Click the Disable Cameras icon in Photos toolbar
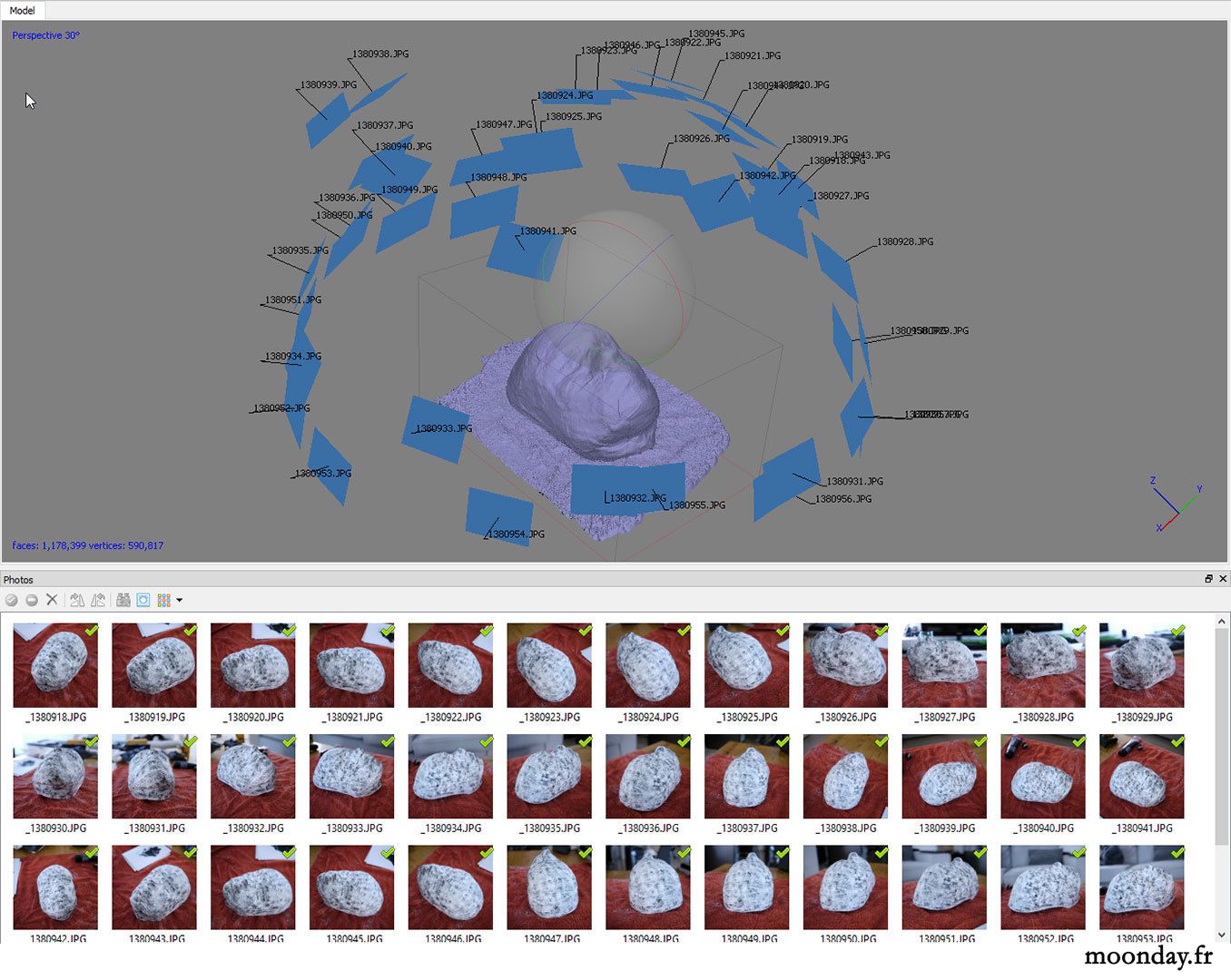 coord(32,600)
